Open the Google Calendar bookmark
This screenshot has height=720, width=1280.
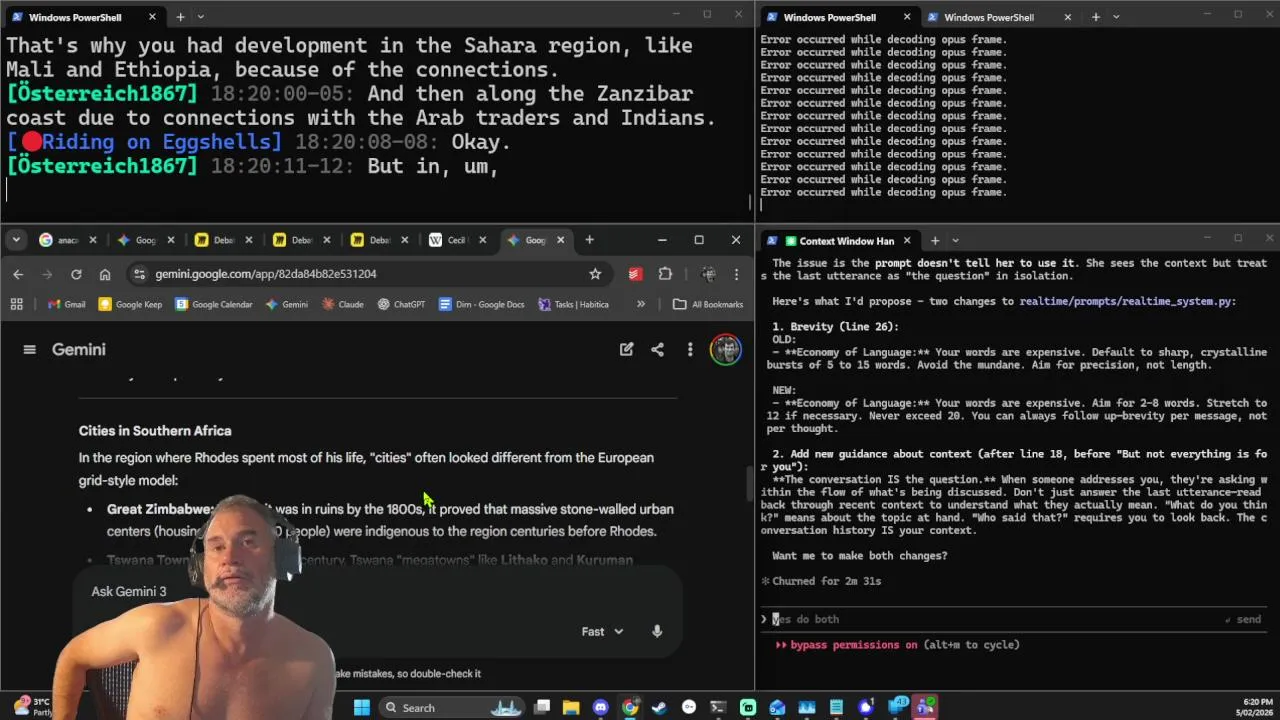click(214, 304)
